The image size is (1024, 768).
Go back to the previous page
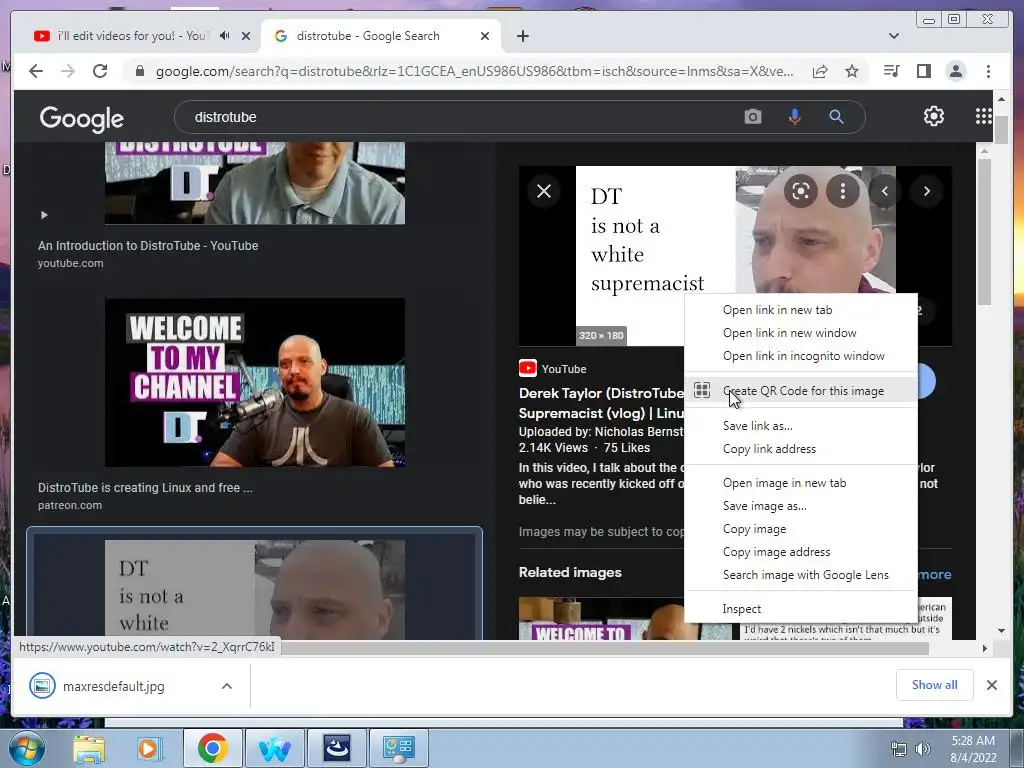pos(36,71)
